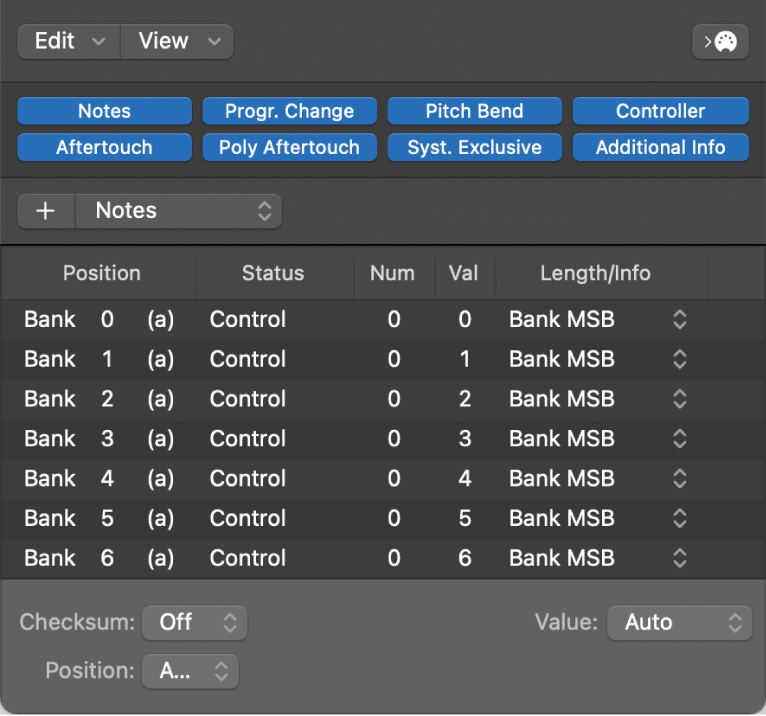Toggle the Additional Info filter button
This screenshot has width=766, height=716.
coord(660,147)
